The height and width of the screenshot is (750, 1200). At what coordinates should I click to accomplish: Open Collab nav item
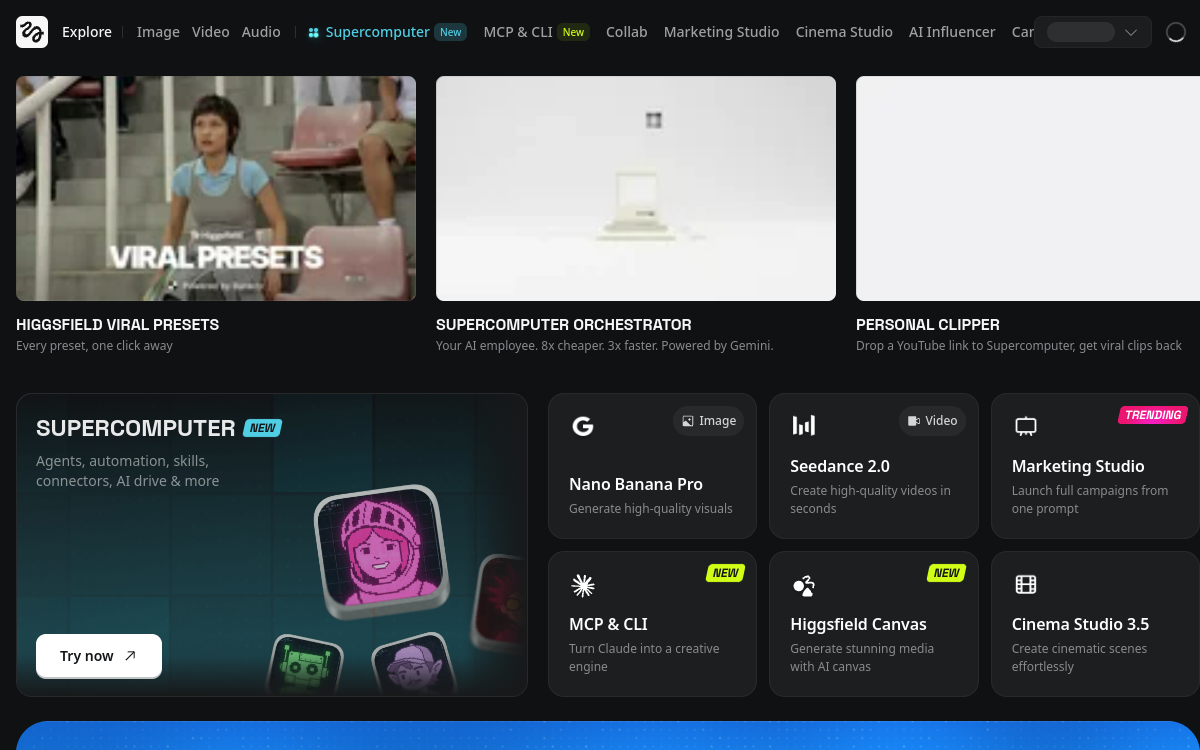[x=627, y=32]
